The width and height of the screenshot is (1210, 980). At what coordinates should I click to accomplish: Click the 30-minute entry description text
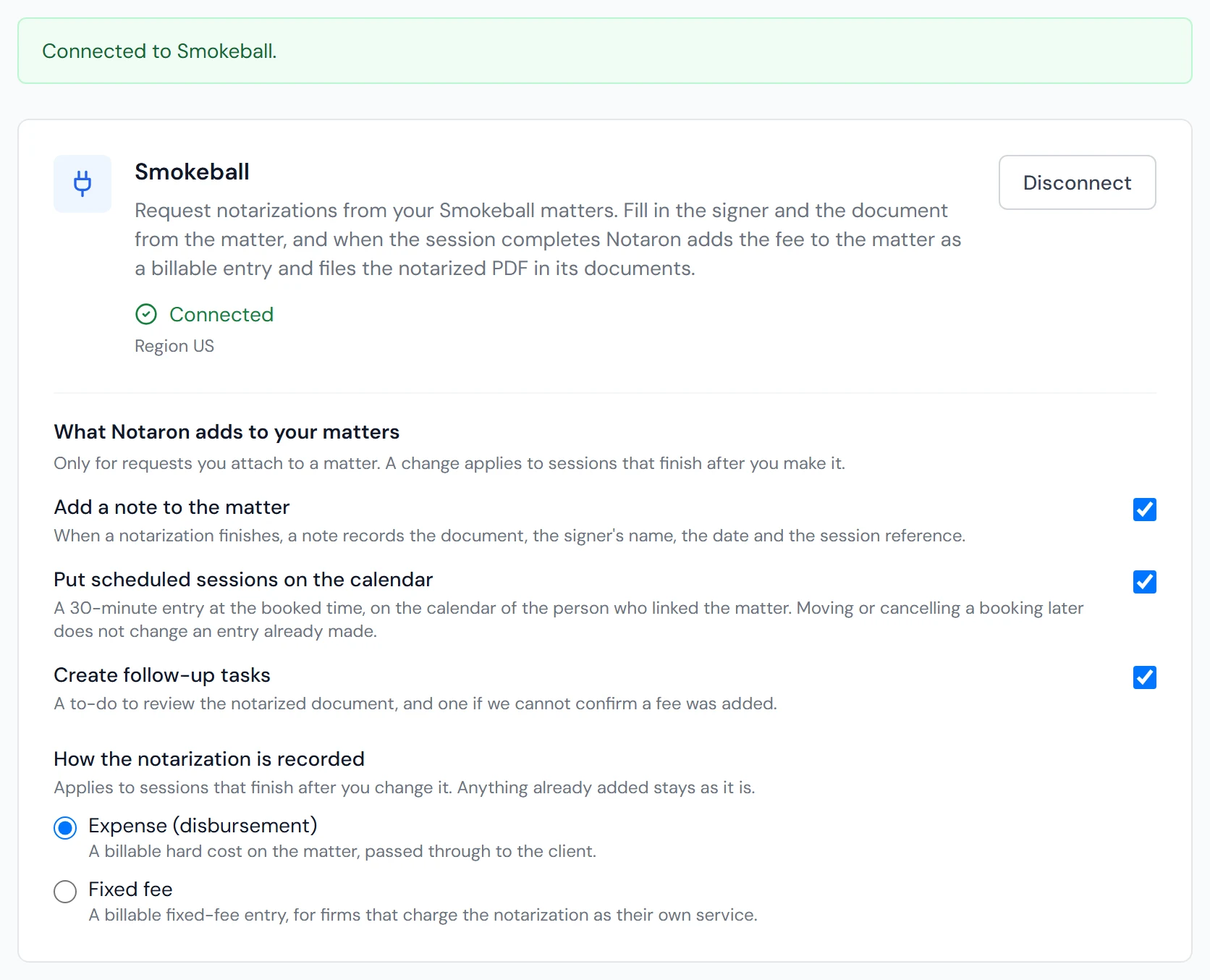[x=568, y=620]
